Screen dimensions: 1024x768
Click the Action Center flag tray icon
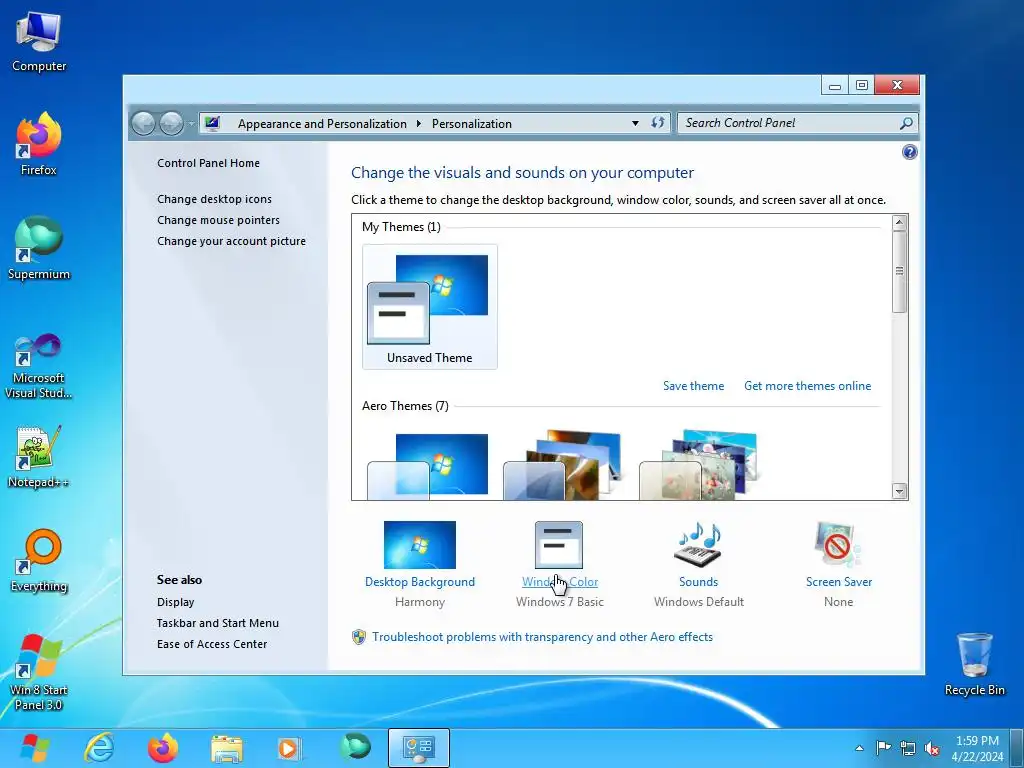point(883,748)
